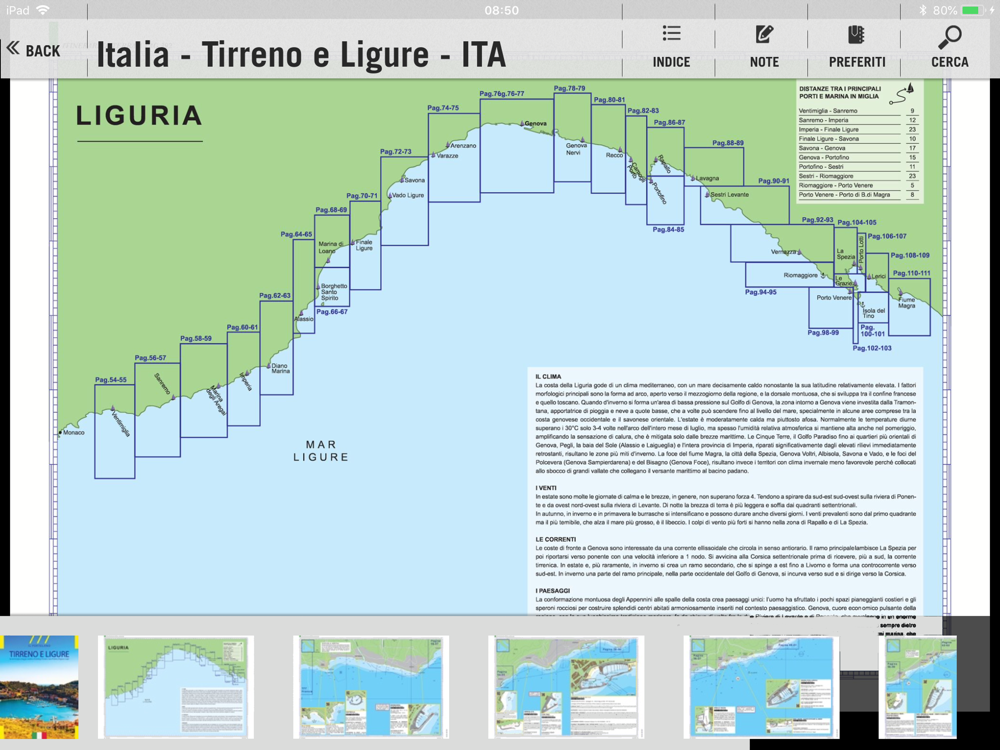Open the INDICE list icon
The image size is (1000, 750).
point(671,33)
